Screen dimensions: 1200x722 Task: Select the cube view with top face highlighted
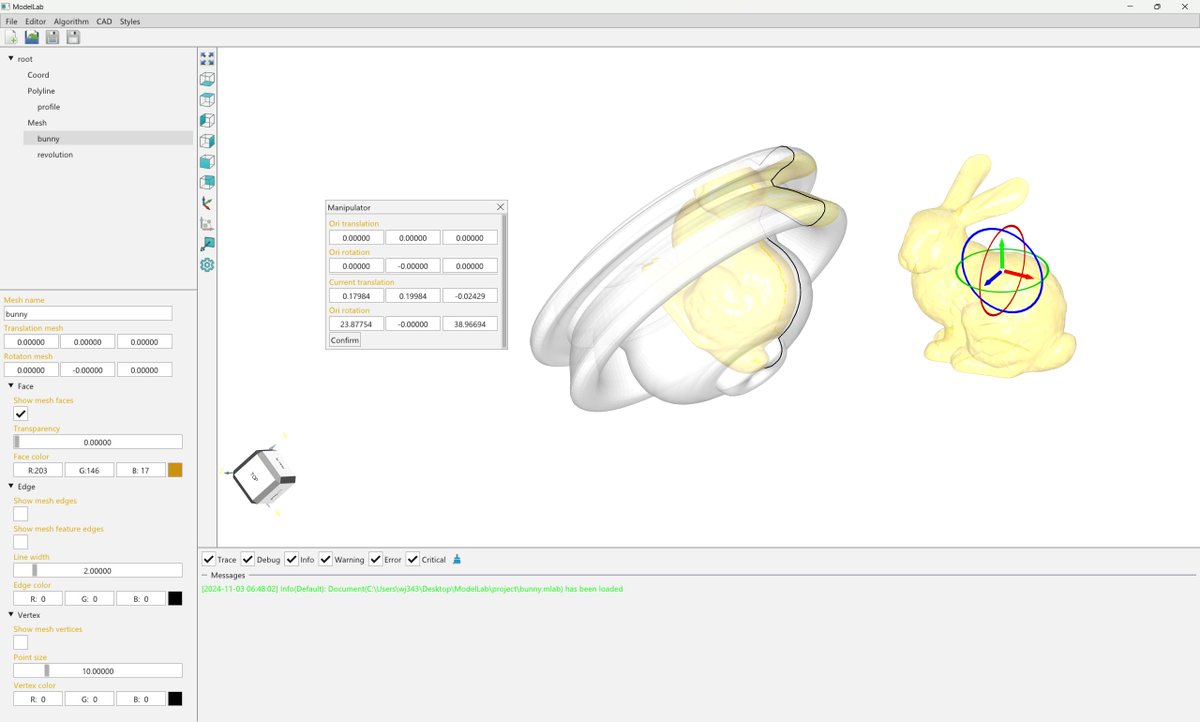tap(207, 100)
